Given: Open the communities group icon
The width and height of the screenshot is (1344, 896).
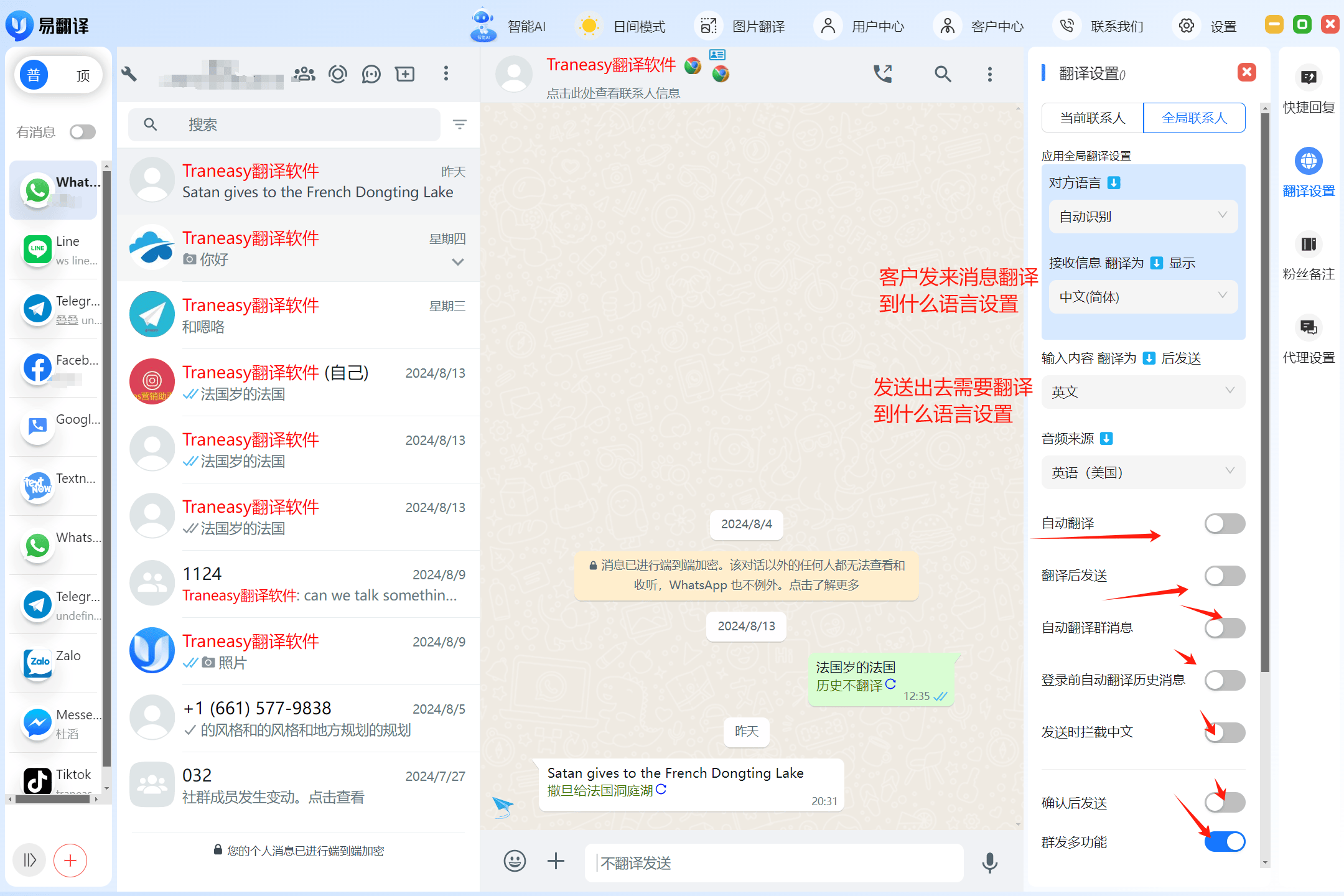Looking at the screenshot, I should coord(304,74).
